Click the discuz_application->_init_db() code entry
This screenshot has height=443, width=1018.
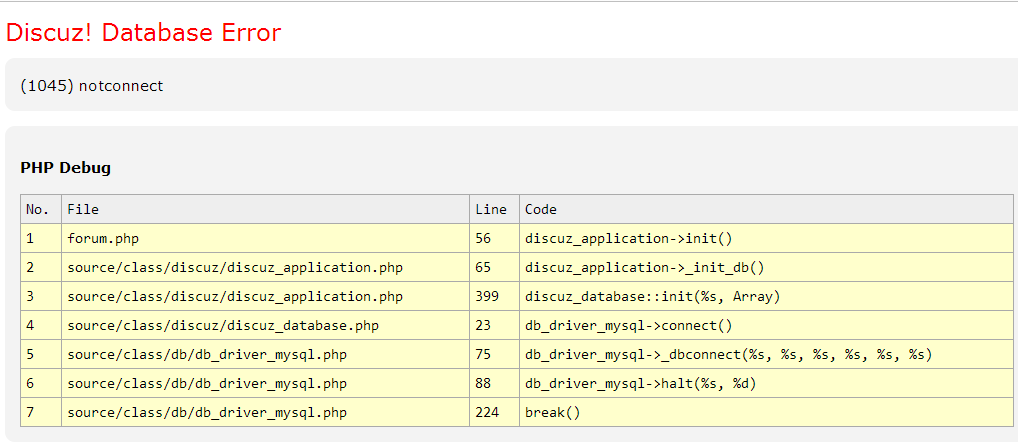coord(645,268)
